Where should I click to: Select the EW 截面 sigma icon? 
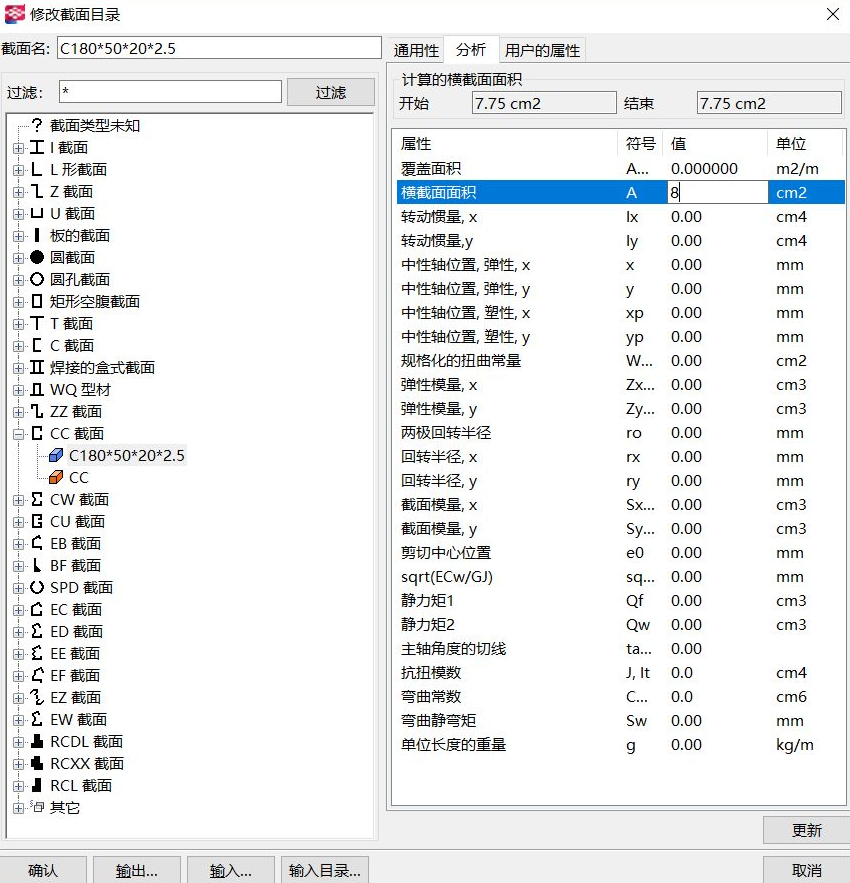37,719
